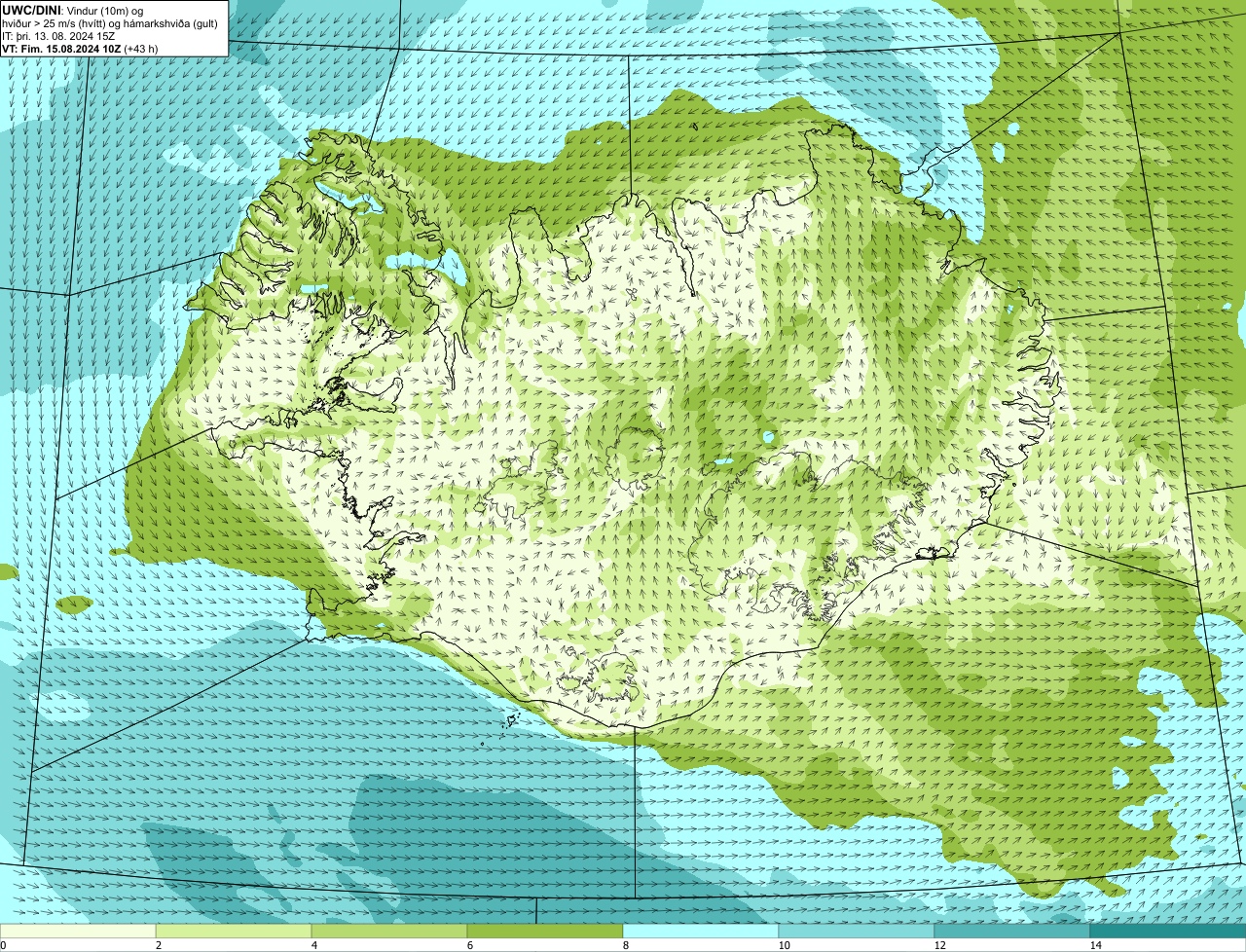Click the legend scale label "6"

[469, 945]
